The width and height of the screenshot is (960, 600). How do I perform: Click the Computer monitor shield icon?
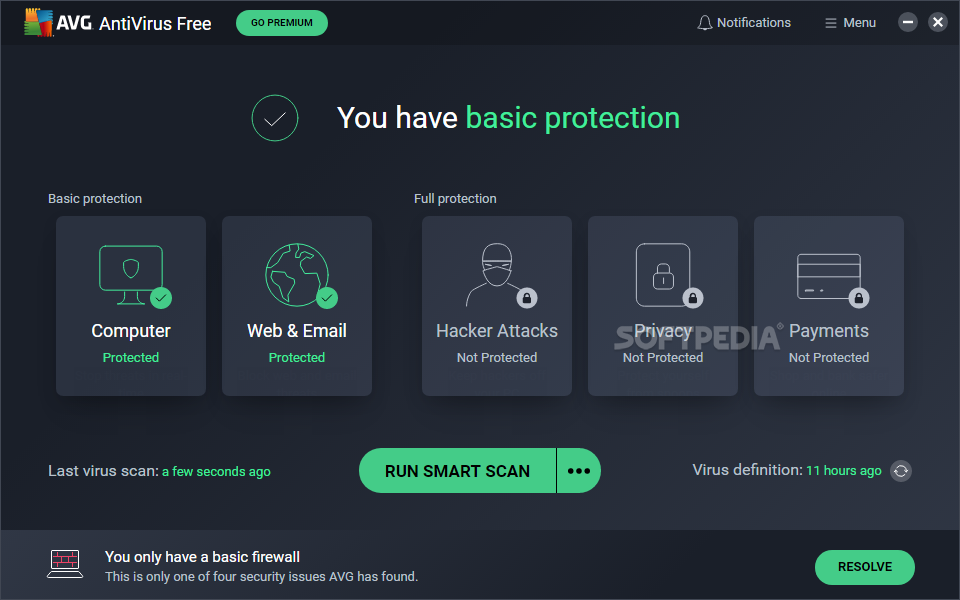click(x=131, y=274)
